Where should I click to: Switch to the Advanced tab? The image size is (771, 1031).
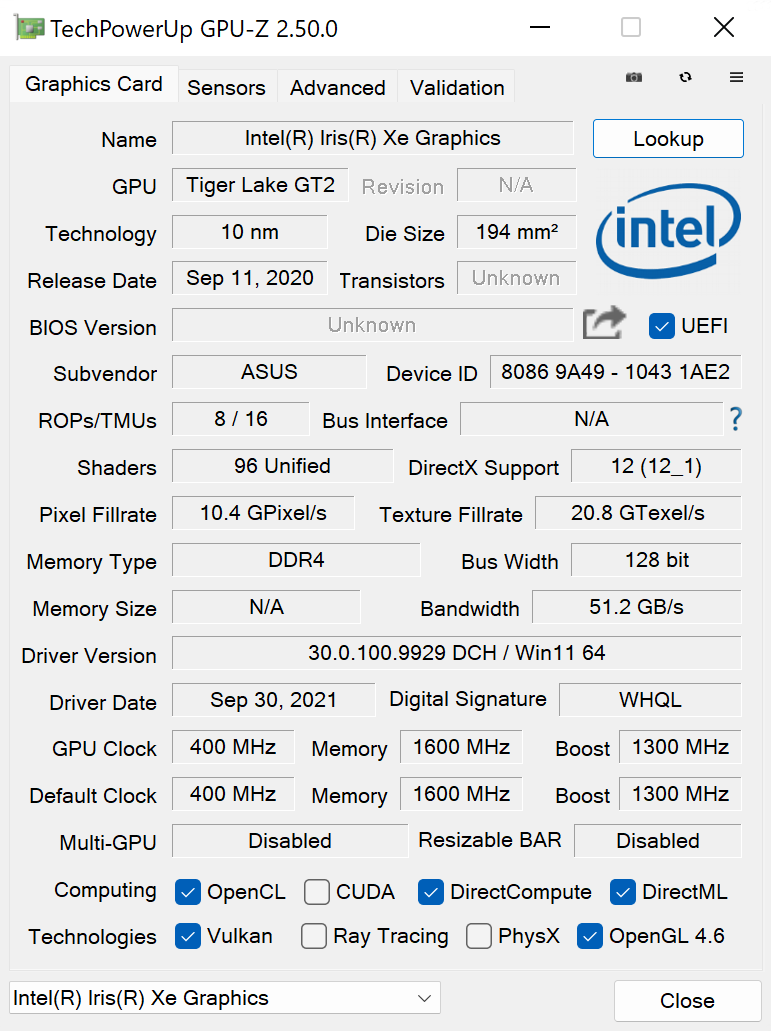[336, 87]
